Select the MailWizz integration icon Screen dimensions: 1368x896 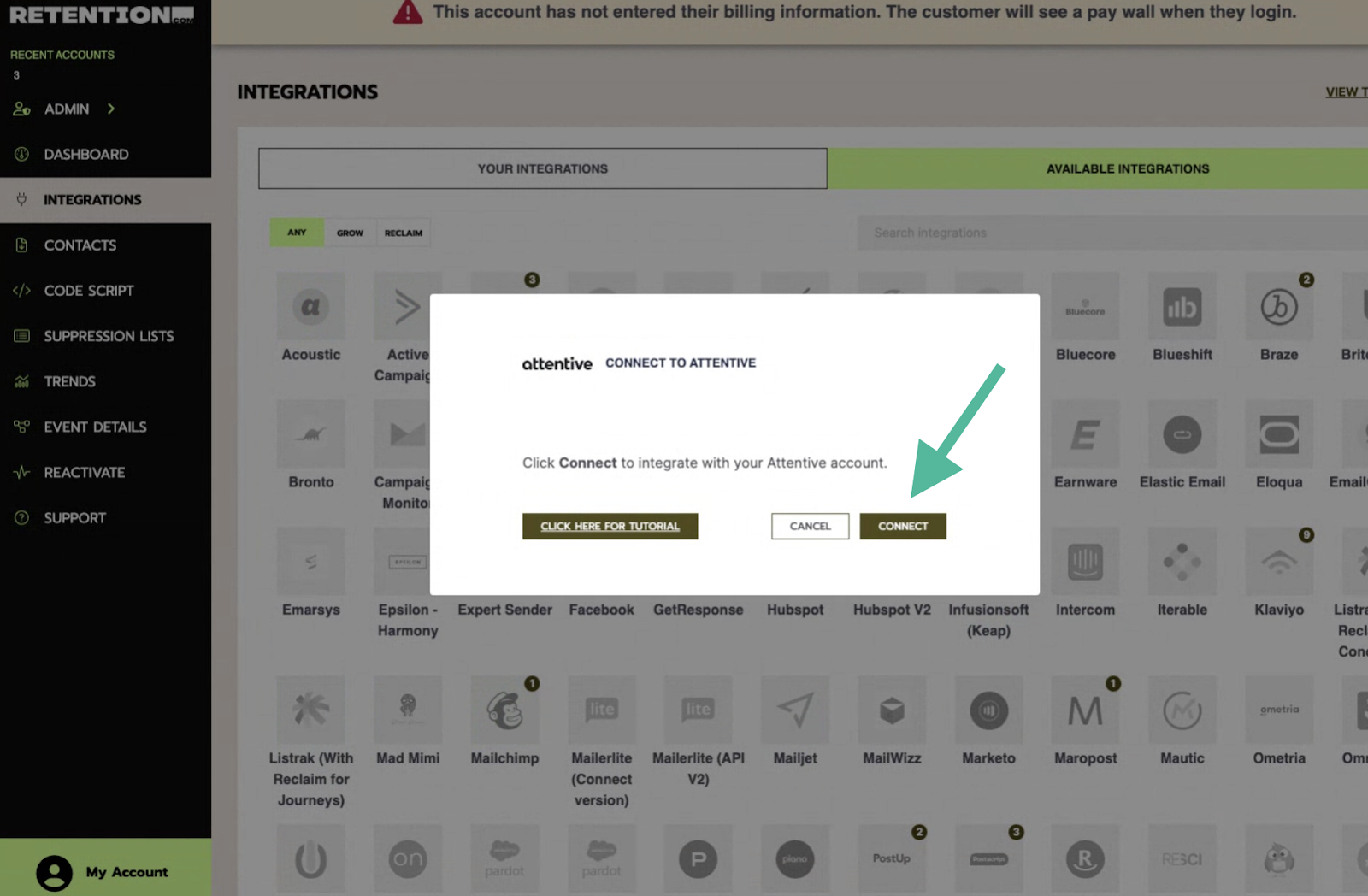click(x=892, y=710)
